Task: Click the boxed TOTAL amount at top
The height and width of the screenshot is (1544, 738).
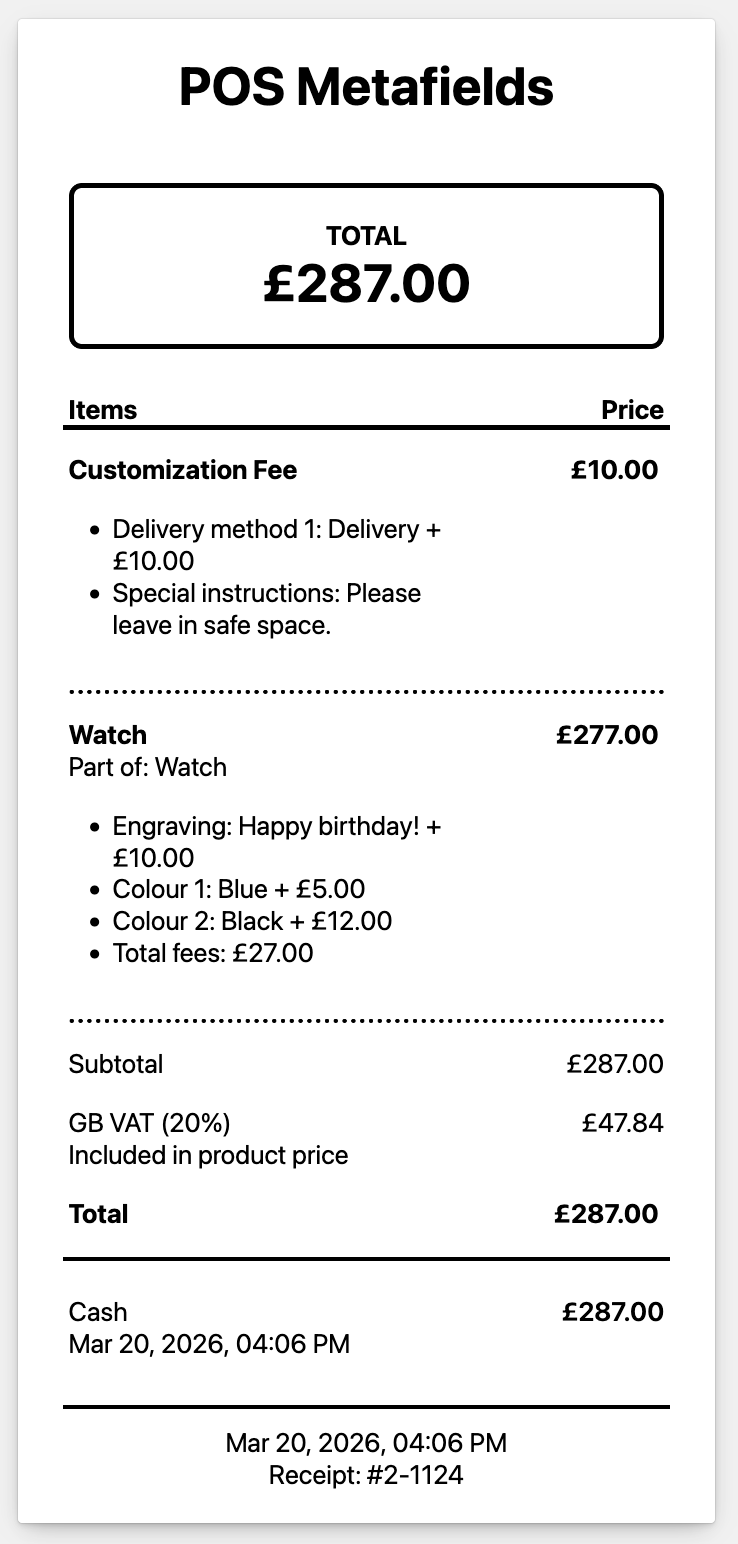Action: click(x=366, y=283)
